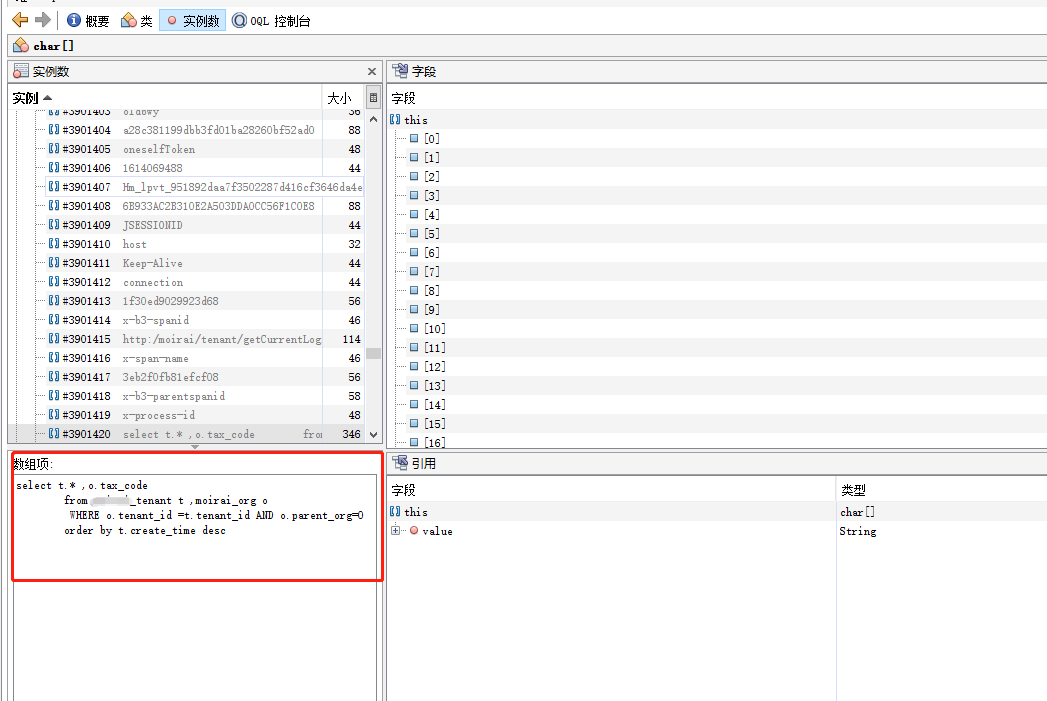This screenshot has height=701, width=1047.
Task: Switch to the 类 classes view
Action: [x=136, y=20]
